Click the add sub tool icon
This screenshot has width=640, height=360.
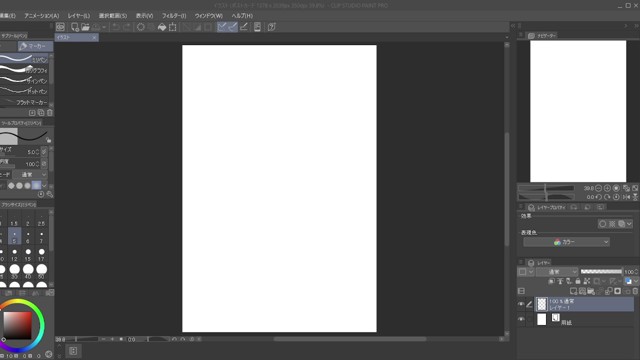(32, 113)
